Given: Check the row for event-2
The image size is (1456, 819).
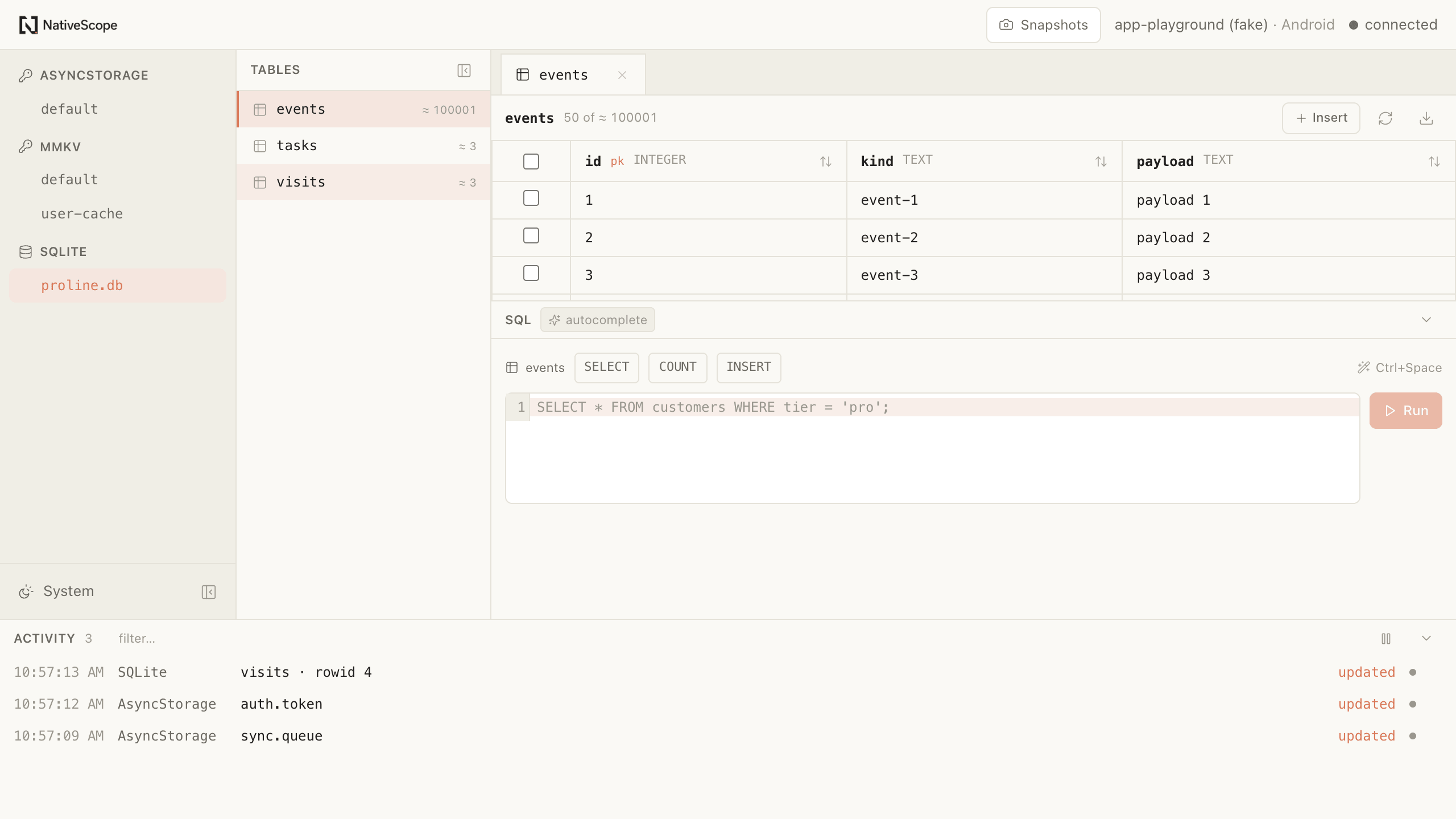Looking at the screenshot, I should tap(531, 235).
